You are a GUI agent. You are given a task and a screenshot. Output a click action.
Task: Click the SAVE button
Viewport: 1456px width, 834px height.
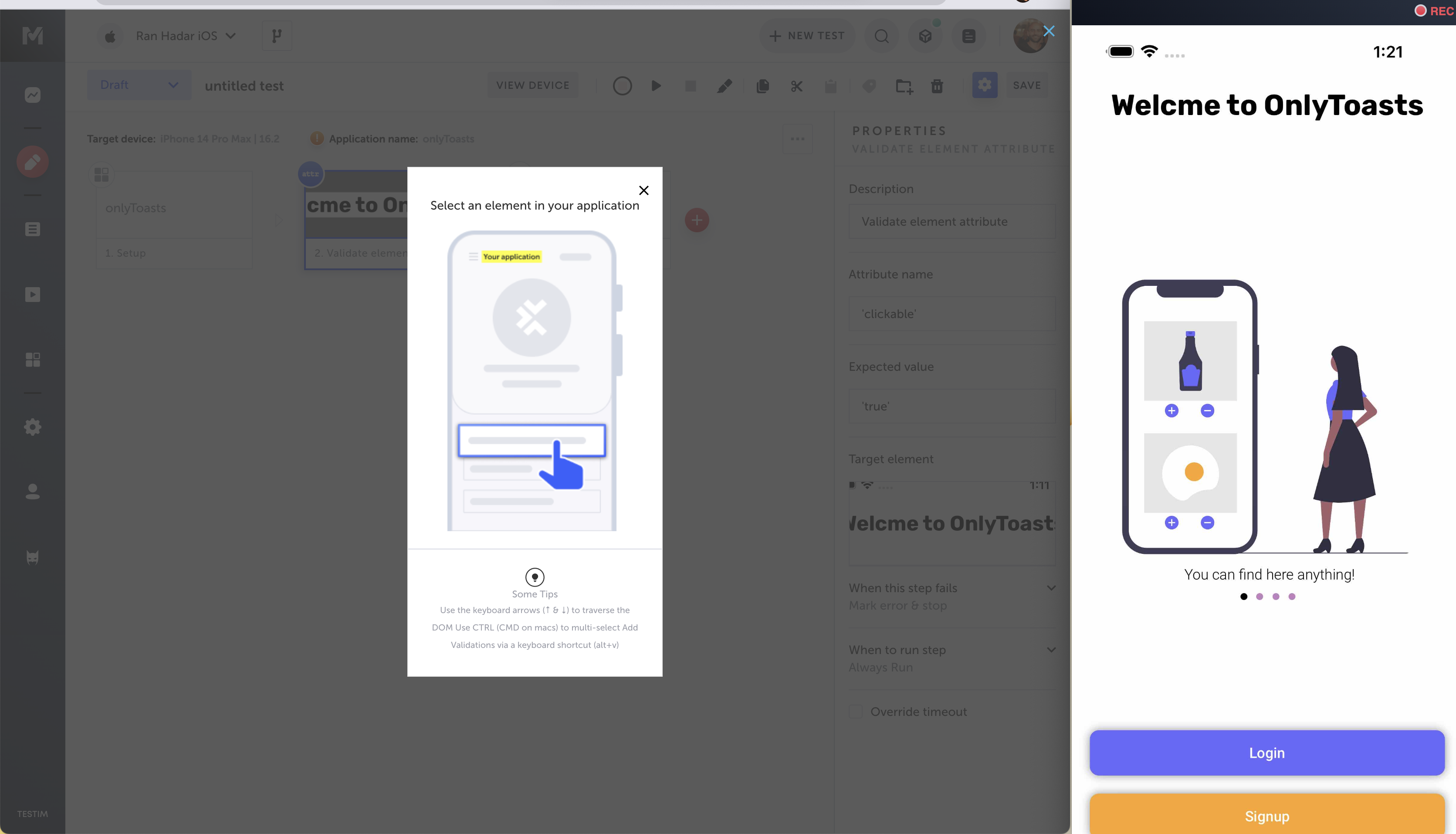tap(1027, 85)
